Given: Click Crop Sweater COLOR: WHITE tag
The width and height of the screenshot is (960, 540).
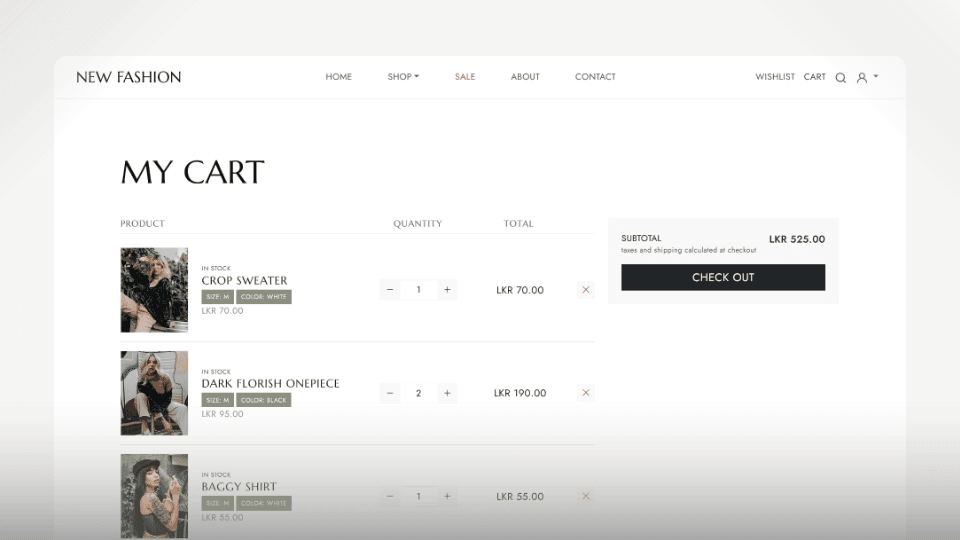Looking at the screenshot, I should tap(264, 297).
